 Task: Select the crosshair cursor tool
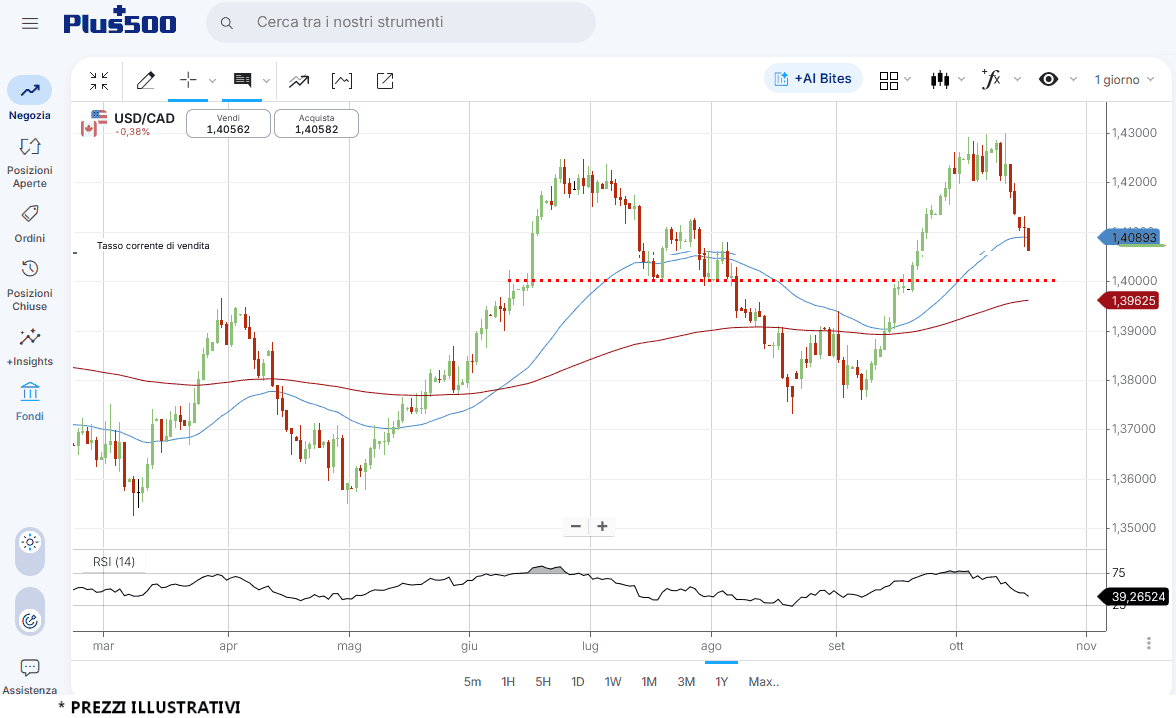point(188,80)
